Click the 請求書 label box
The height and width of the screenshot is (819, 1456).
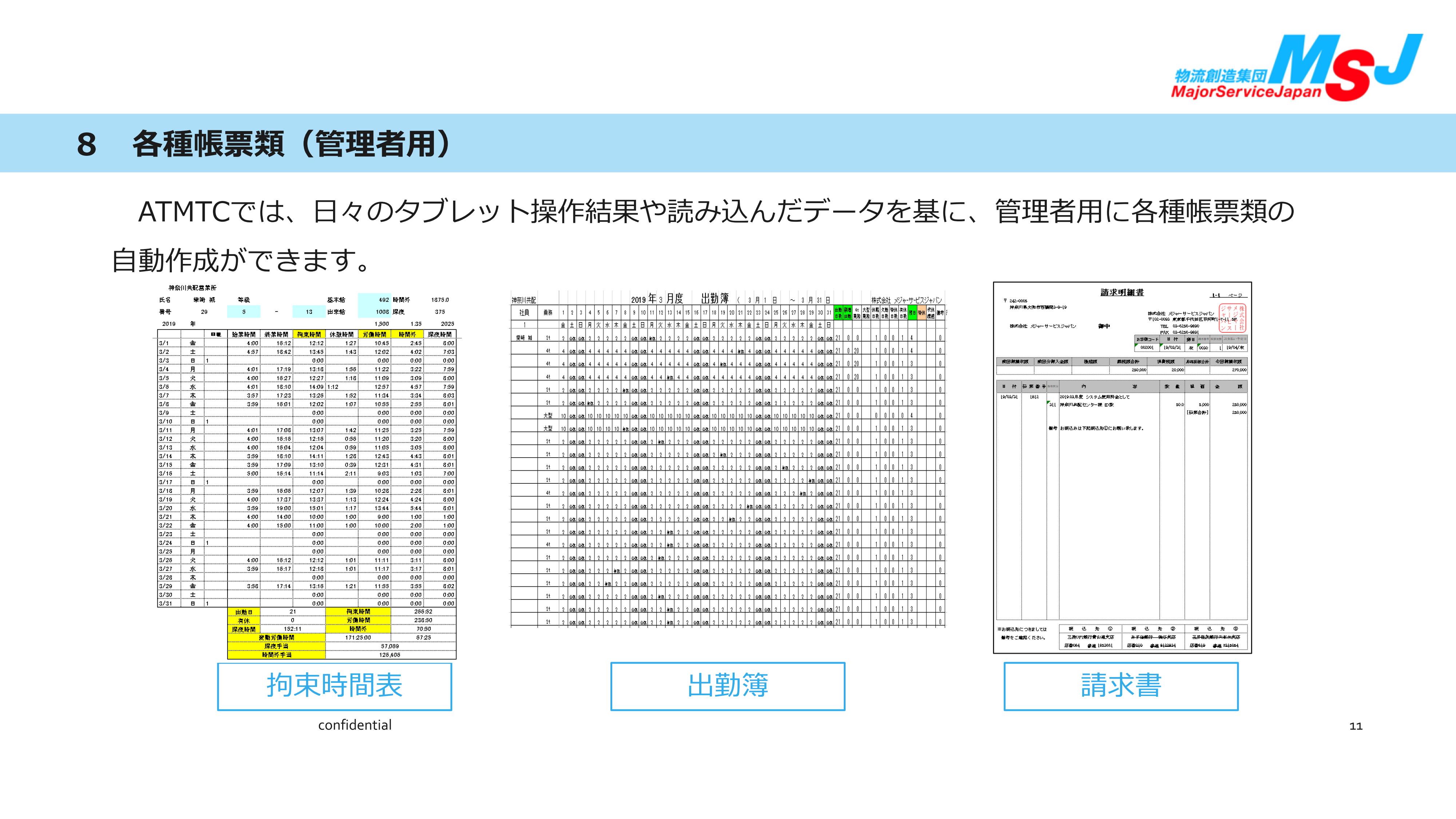pos(1121,686)
